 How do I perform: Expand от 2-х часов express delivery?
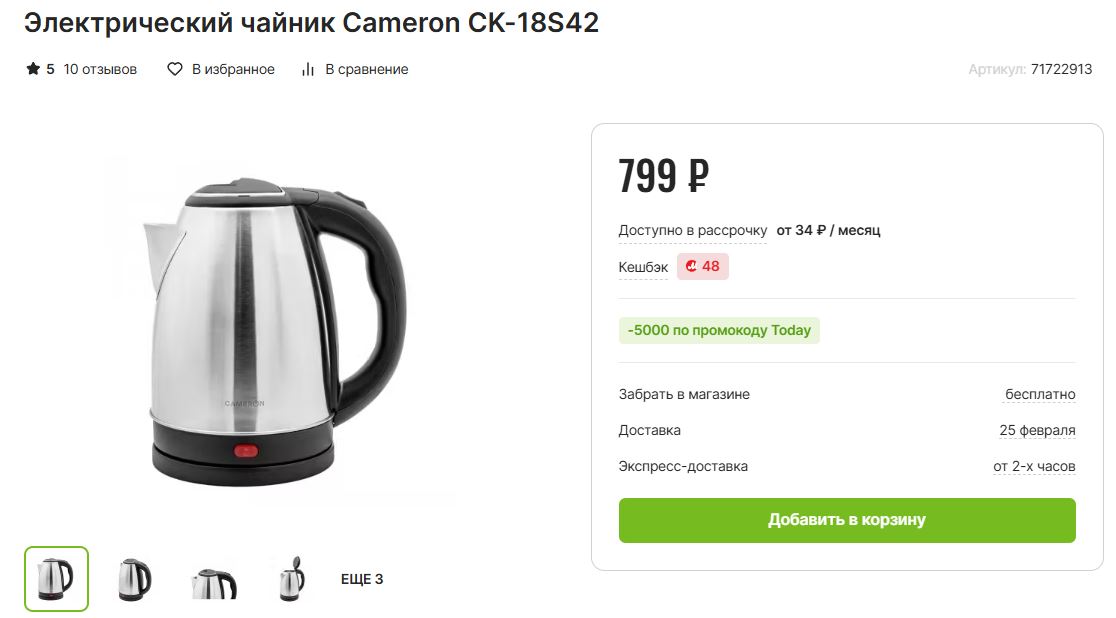1034,466
